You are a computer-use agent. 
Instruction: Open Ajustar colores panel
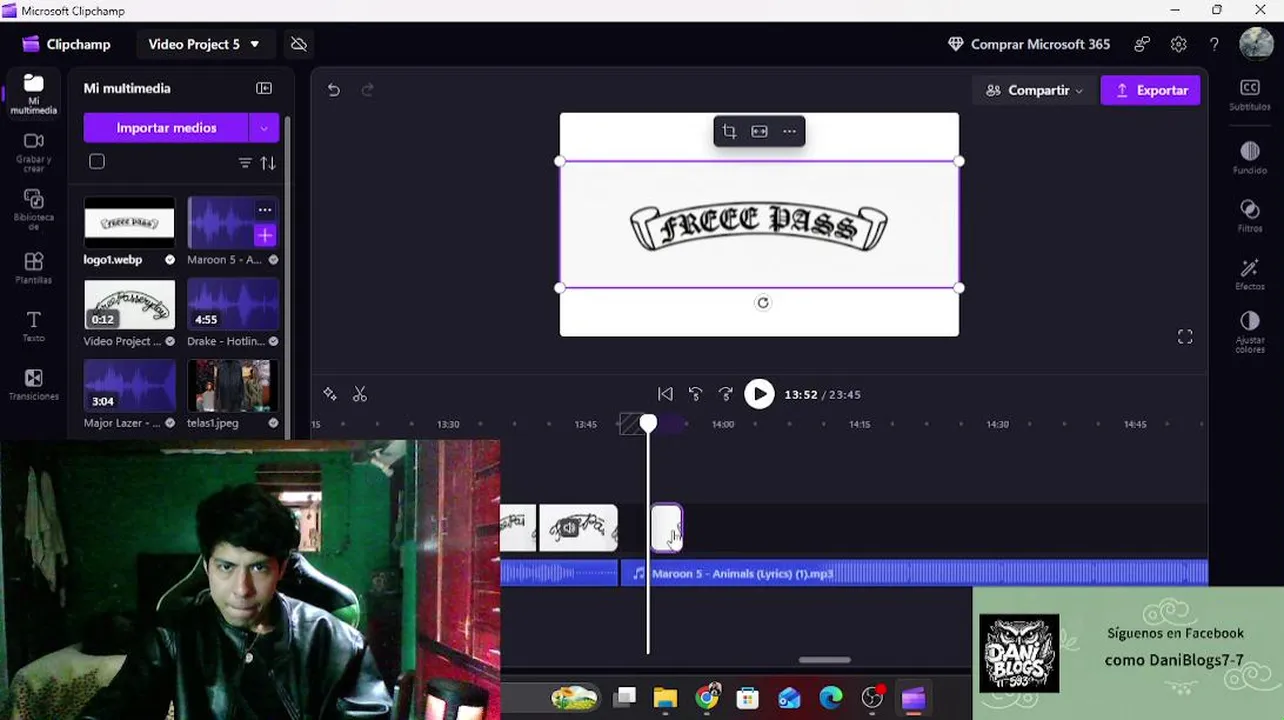click(x=1250, y=331)
